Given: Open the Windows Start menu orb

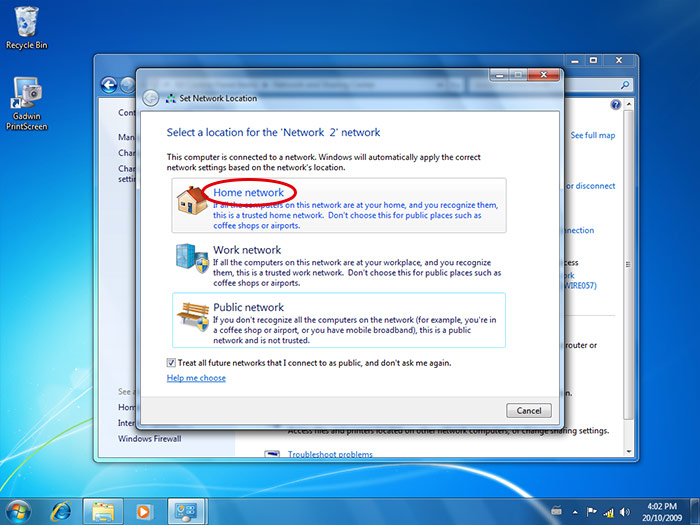Looking at the screenshot, I should coord(17,511).
